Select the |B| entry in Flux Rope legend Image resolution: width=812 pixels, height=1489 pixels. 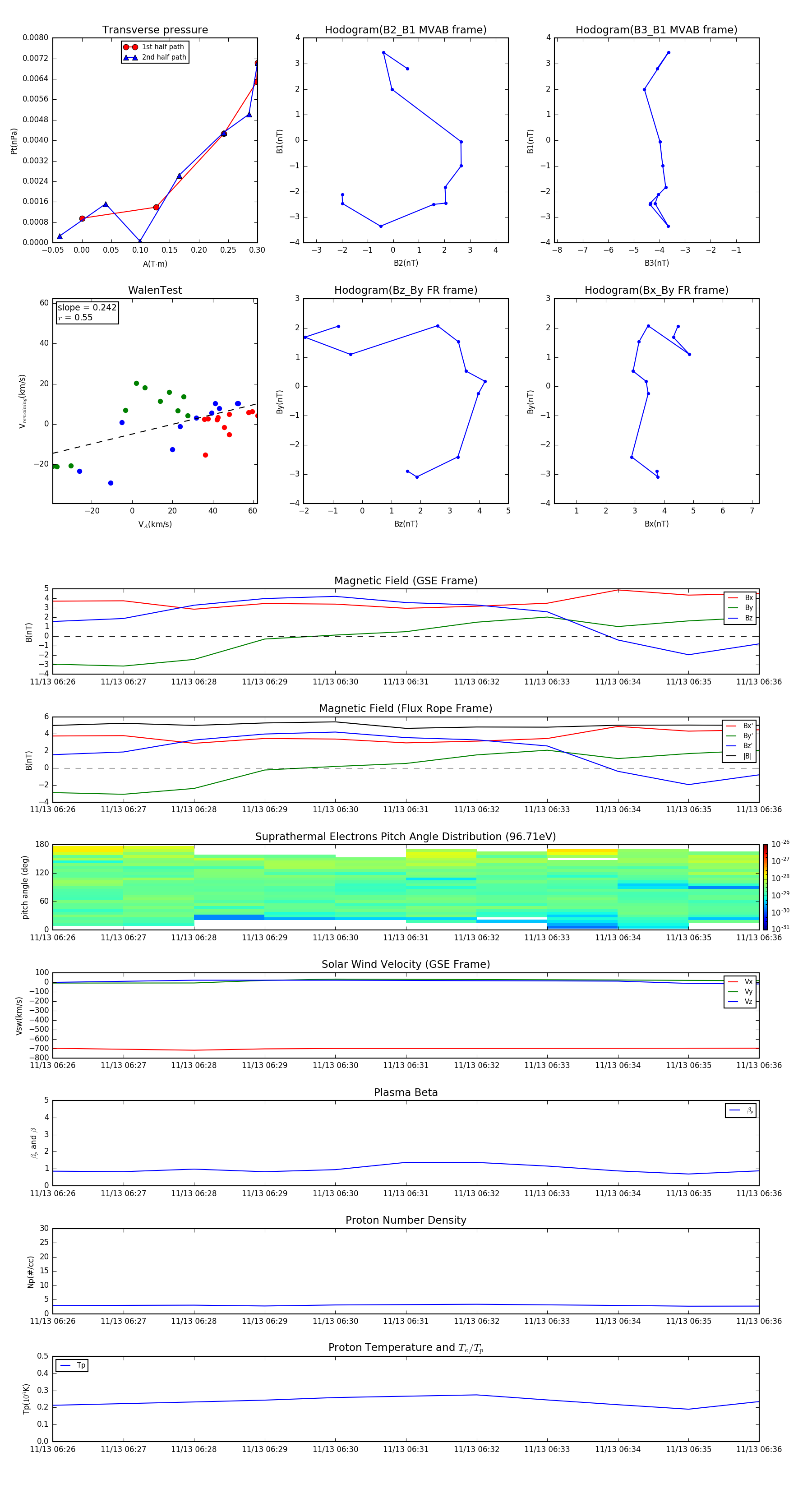click(740, 756)
